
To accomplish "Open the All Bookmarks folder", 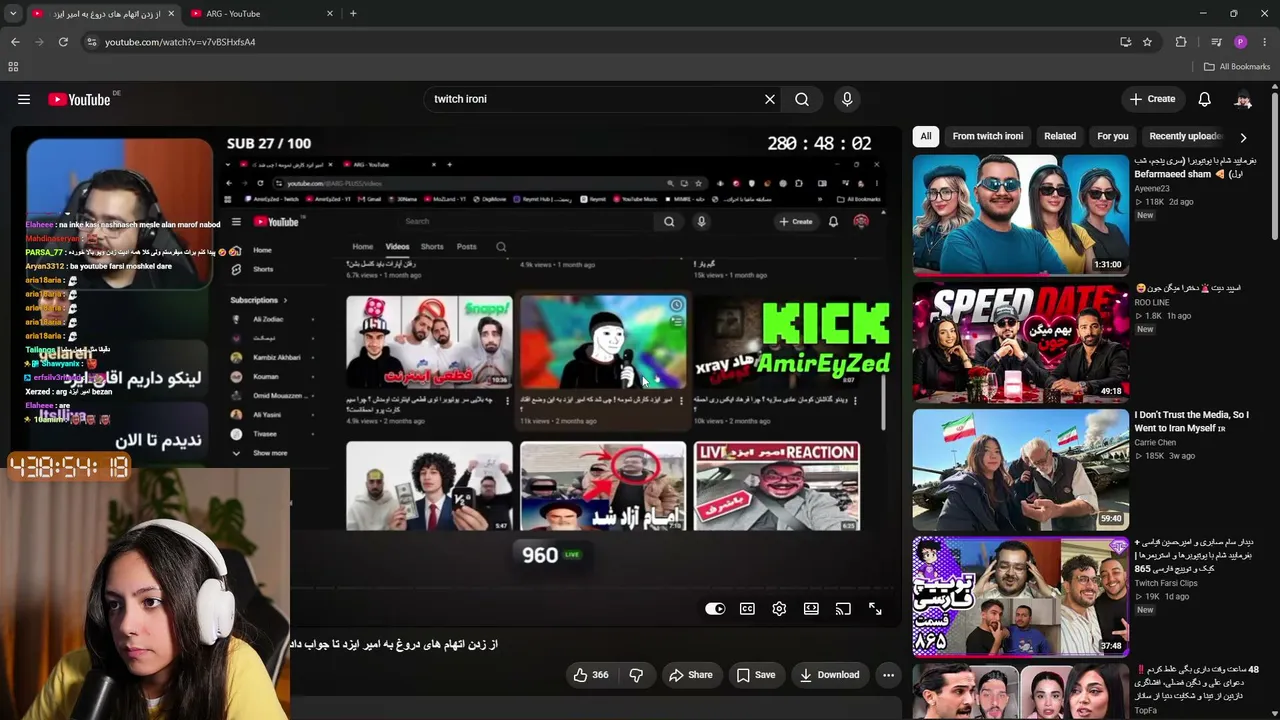I will click(x=1237, y=67).
